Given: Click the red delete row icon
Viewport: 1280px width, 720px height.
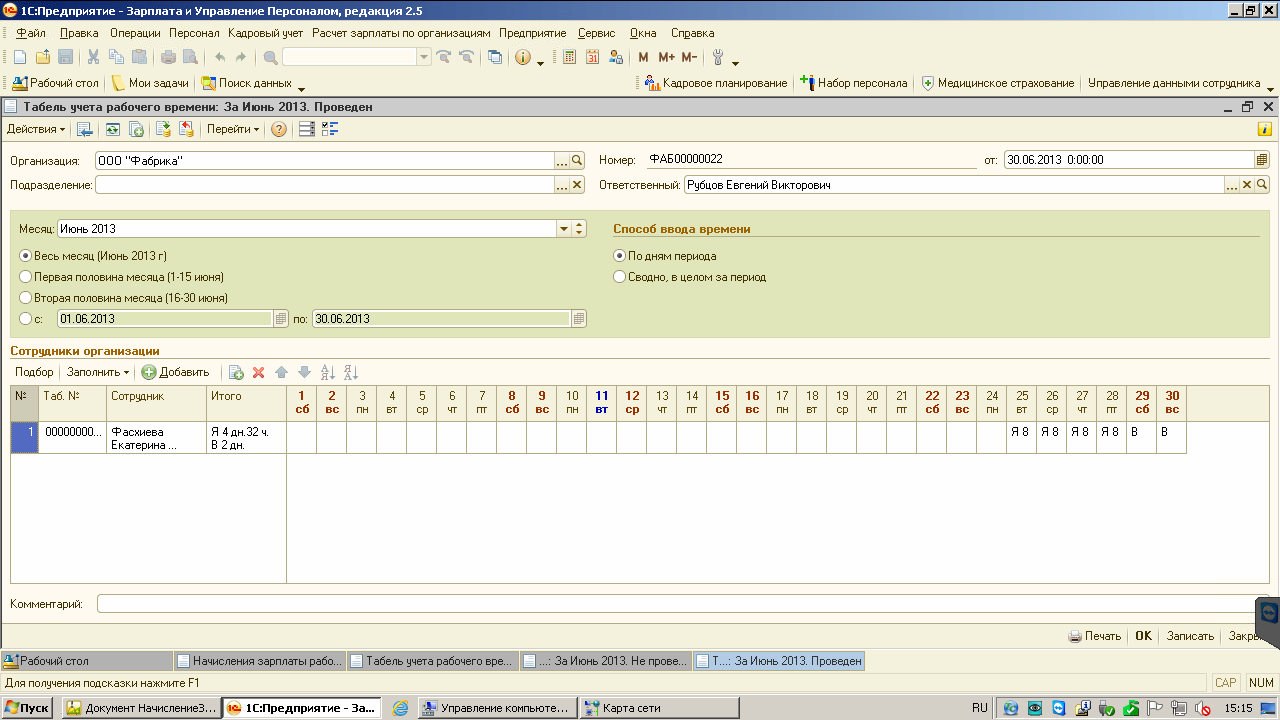Looking at the screenshot, I should [258, 372].
